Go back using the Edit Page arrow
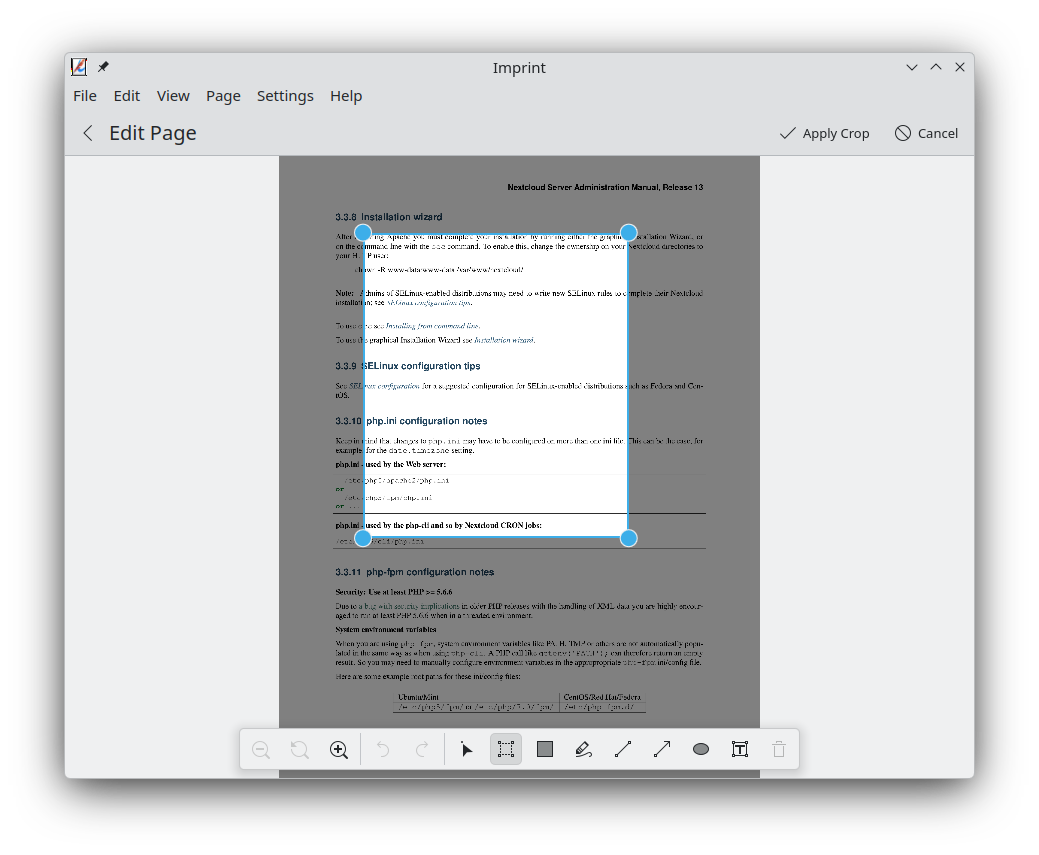 coord(88,133)
